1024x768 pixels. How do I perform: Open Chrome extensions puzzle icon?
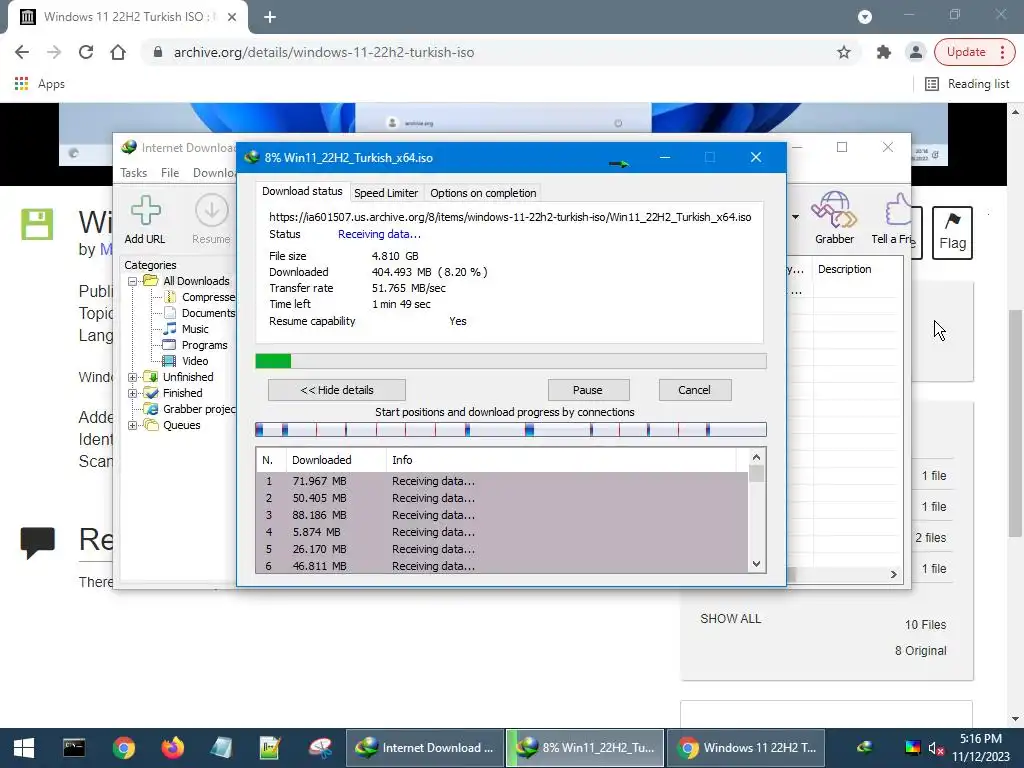pos(884,52)
